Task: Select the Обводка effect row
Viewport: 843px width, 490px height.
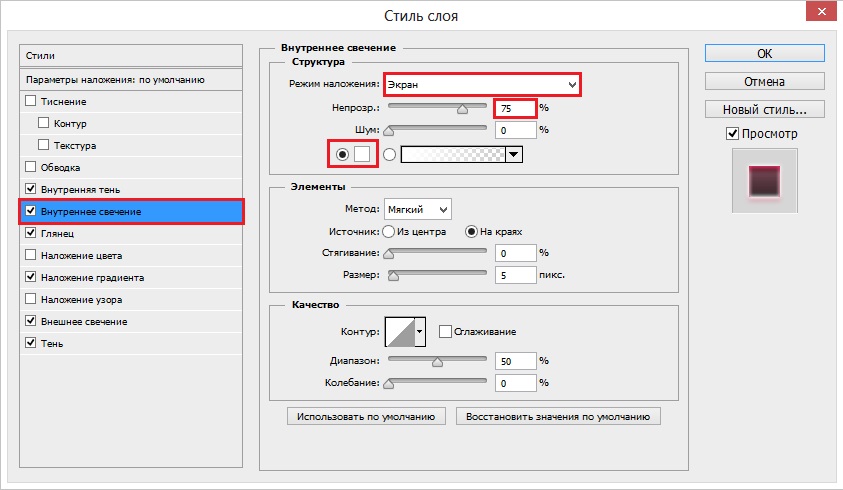Action: 131,167
